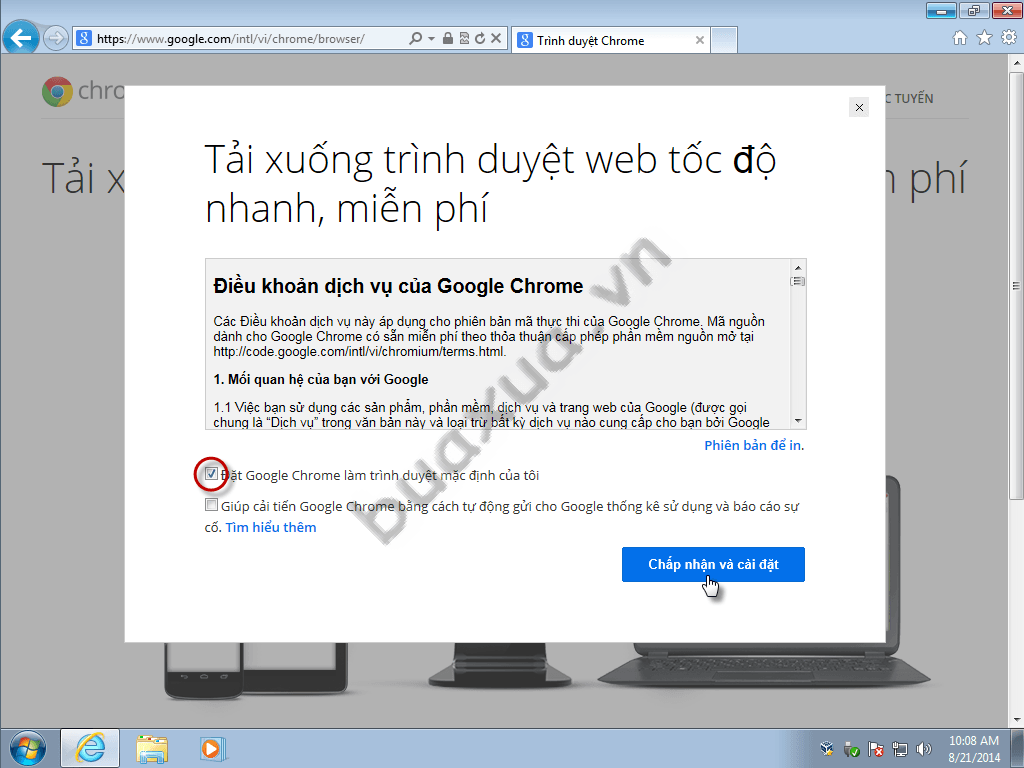Click Safely Remove Hardware tray icon

tap(851, 749)
